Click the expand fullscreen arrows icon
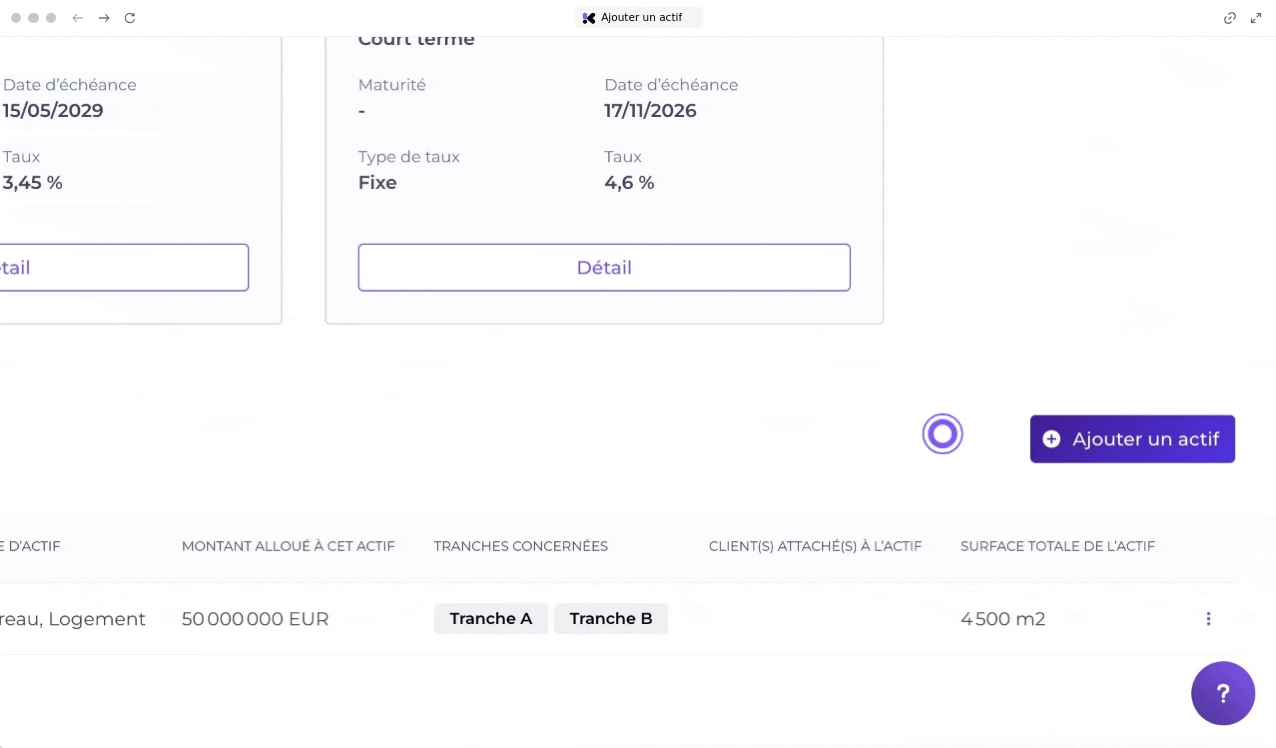This screenshot has height=748, width=1276. (1256, 18)
